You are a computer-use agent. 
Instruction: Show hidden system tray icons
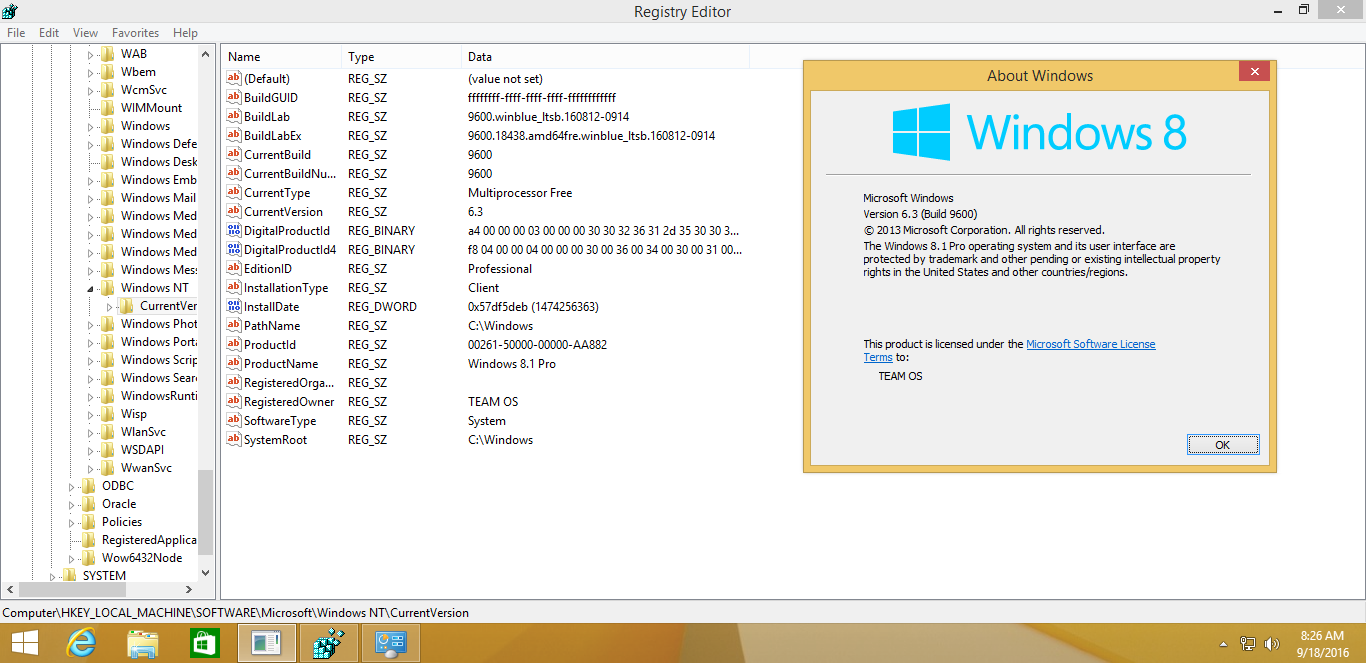(x=1224, y=644)
